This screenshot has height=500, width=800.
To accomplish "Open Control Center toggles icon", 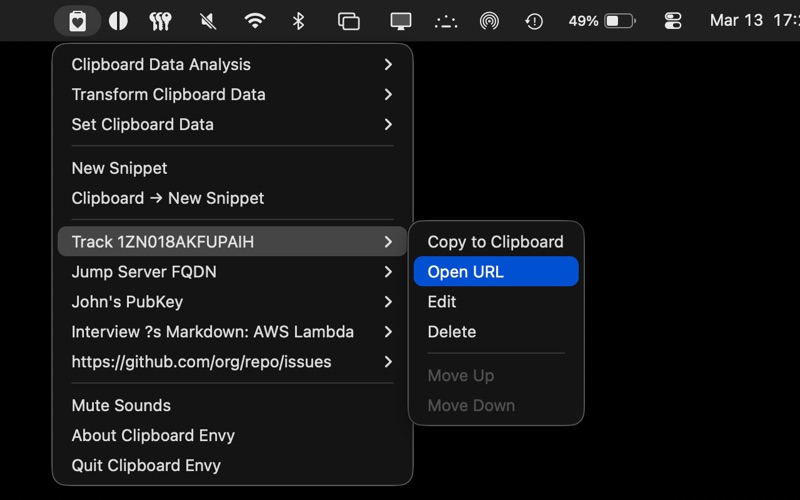I will pos(673,21).
